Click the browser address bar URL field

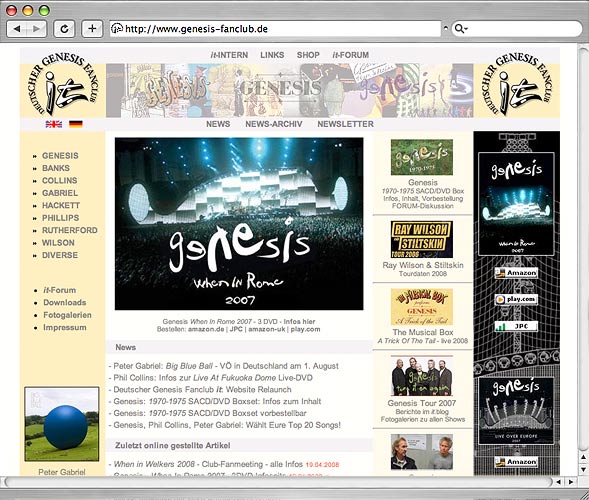point(275,29)
